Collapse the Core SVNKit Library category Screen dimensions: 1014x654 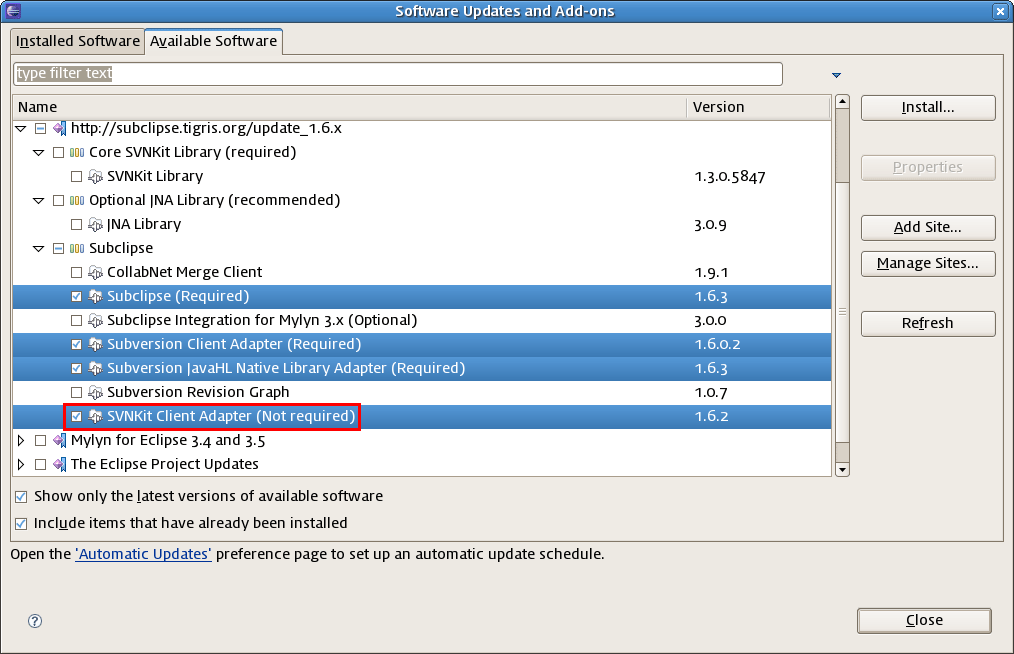click(39, 153)
